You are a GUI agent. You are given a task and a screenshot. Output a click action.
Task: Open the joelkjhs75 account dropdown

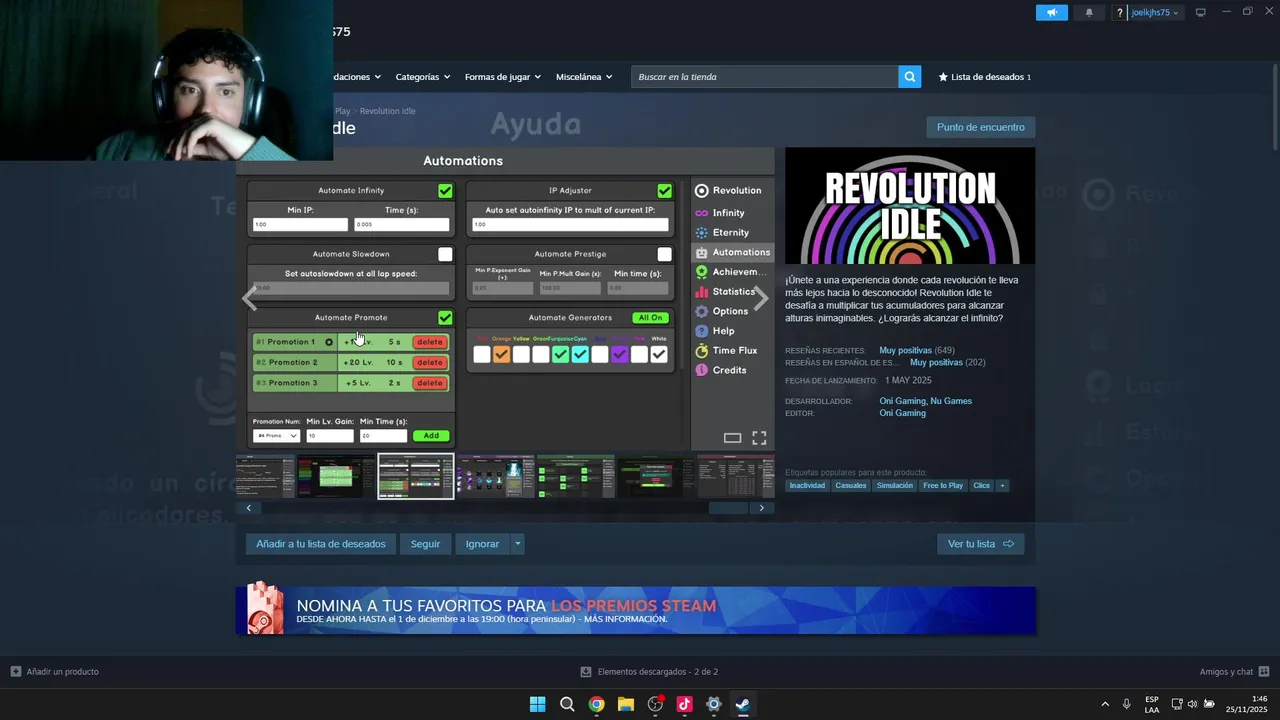tap(1155, 13)
